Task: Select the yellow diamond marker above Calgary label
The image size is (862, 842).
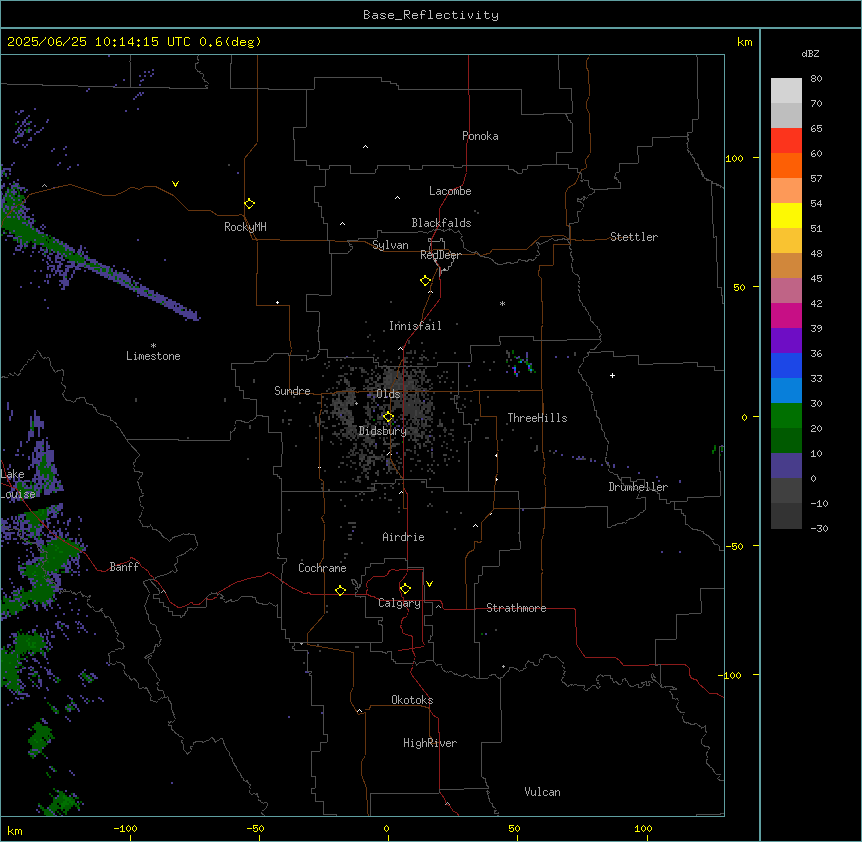Action: click(x=405, y=589)
